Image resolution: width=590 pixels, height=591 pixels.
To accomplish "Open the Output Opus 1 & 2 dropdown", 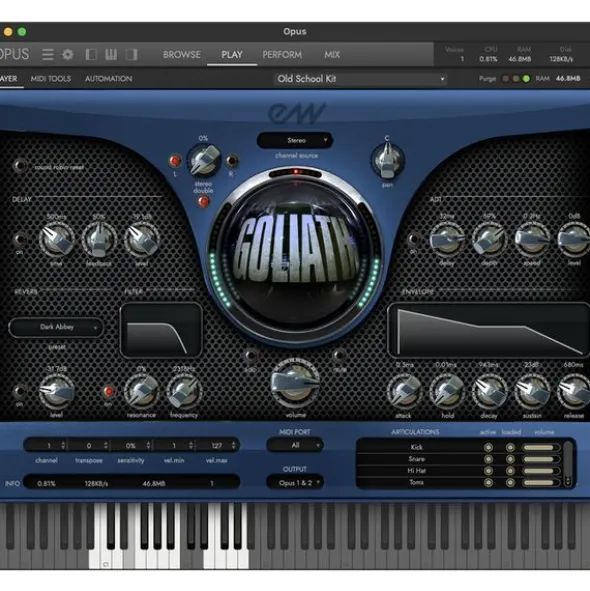I will coord(295,483).
